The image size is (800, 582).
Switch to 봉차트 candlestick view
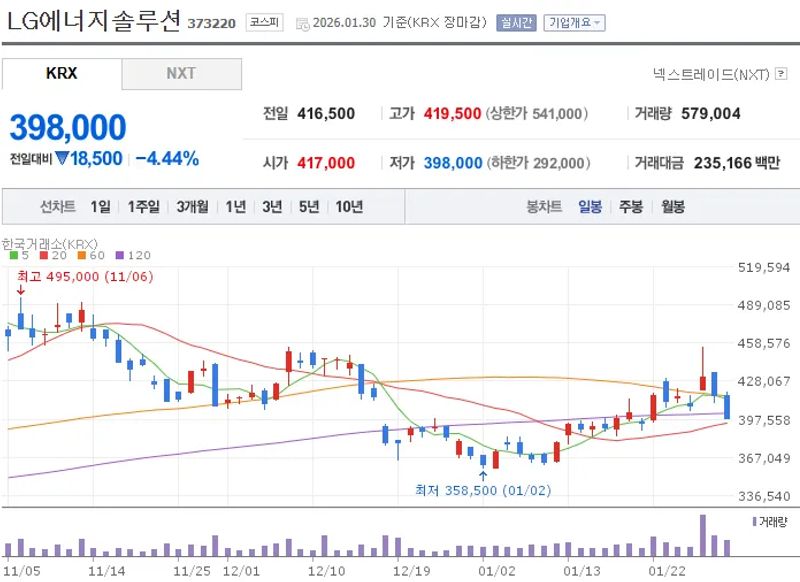tap(543, 206)
